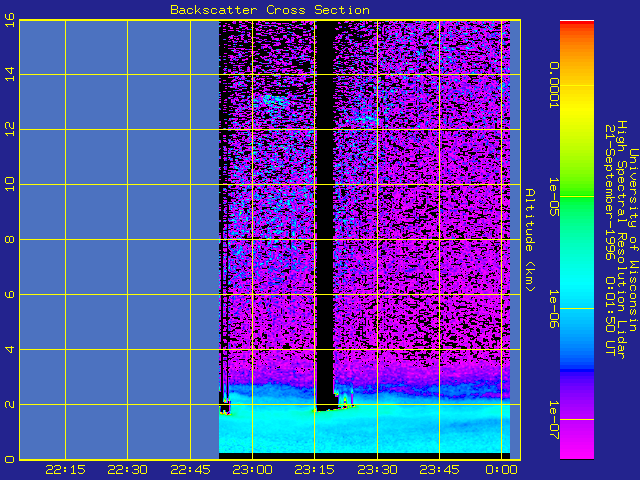
Task: Click the 'Backscatter Cross Section' plot title
Action: 270,10
